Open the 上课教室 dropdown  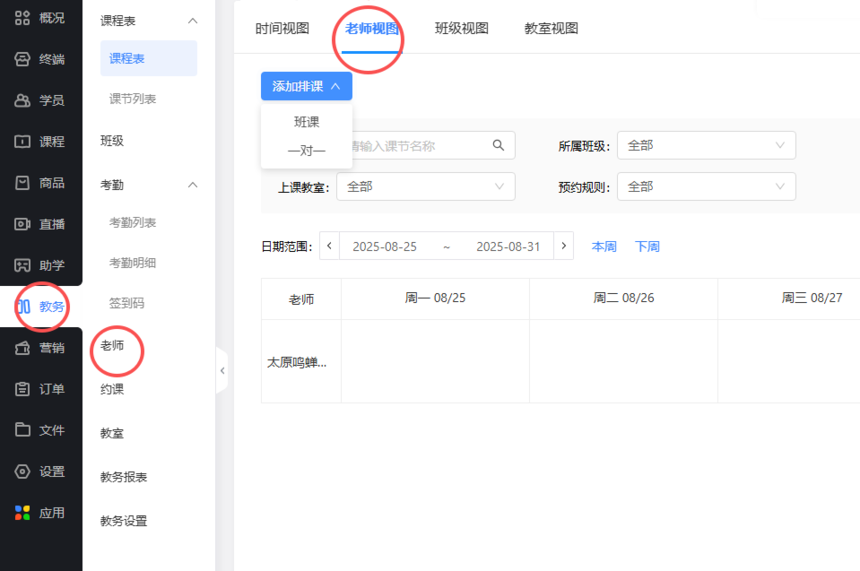click(x=426, y=186)
